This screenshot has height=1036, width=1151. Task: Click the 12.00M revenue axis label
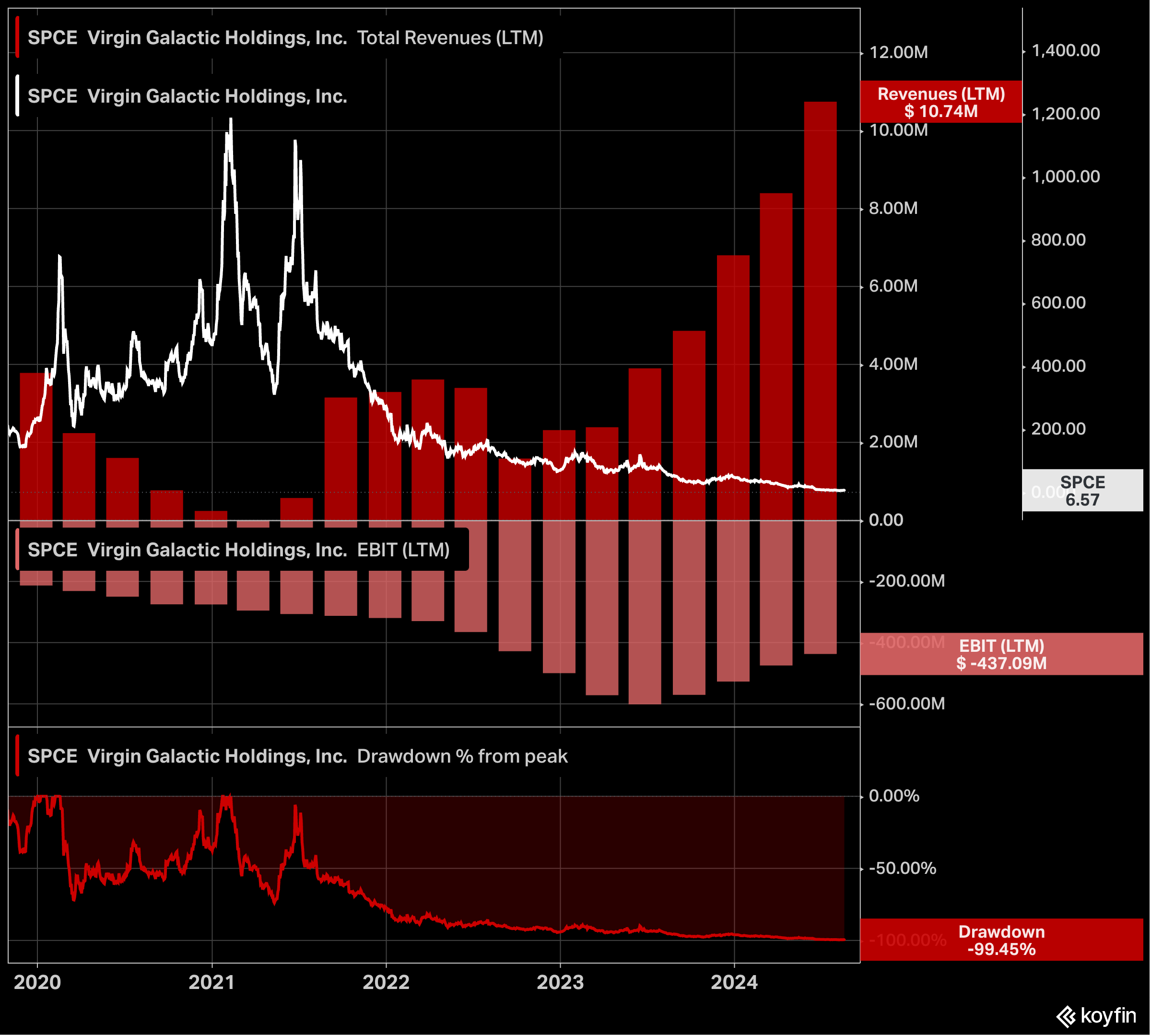point(898,52)
